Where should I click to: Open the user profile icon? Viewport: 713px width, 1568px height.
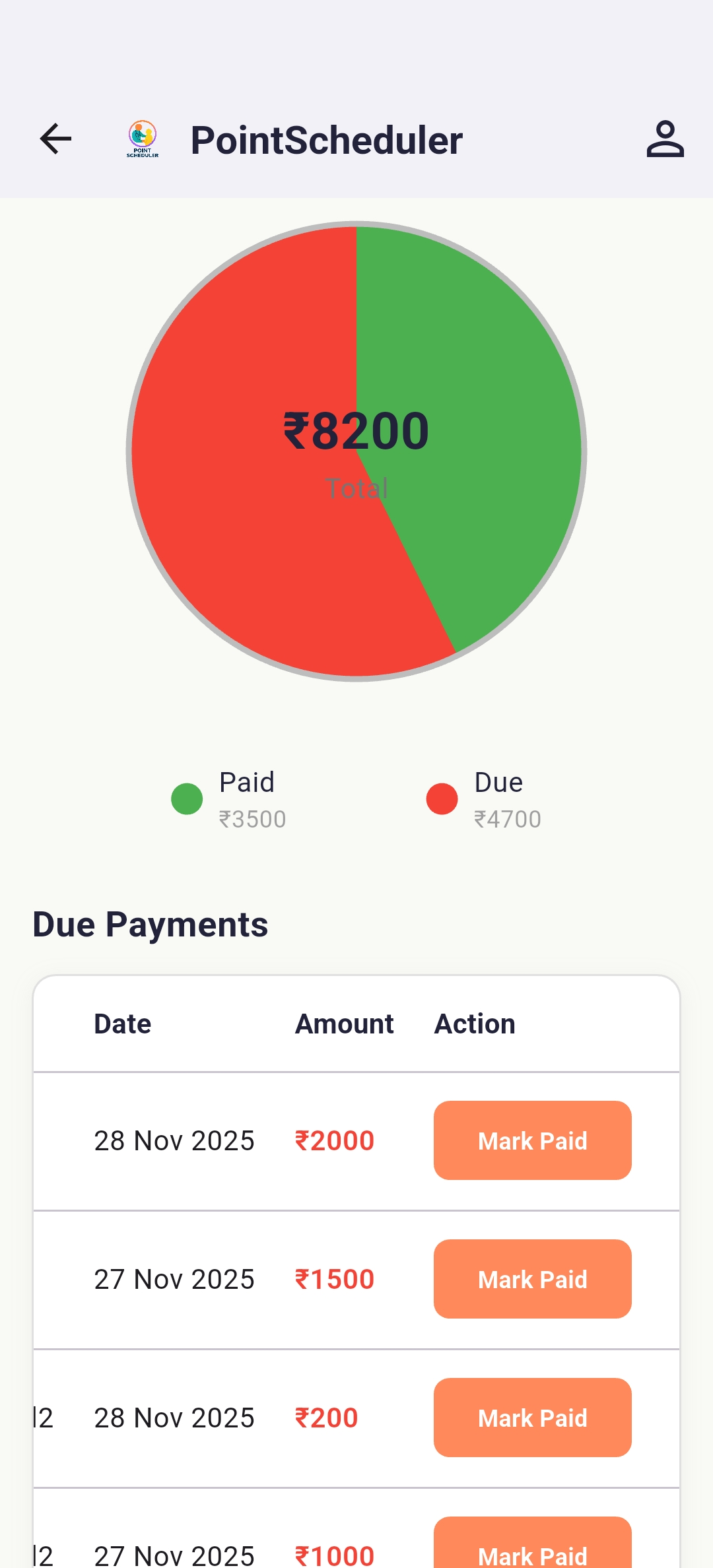(665, 139)
